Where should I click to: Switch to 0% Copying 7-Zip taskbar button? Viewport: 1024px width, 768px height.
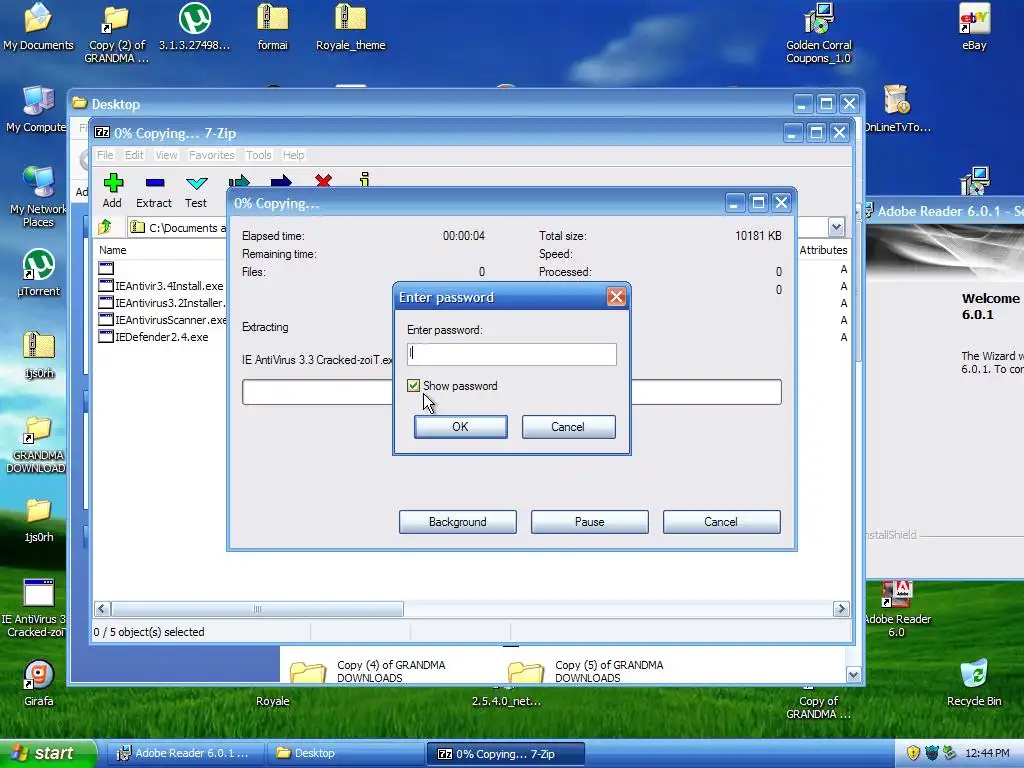click(x=505, y=753)
